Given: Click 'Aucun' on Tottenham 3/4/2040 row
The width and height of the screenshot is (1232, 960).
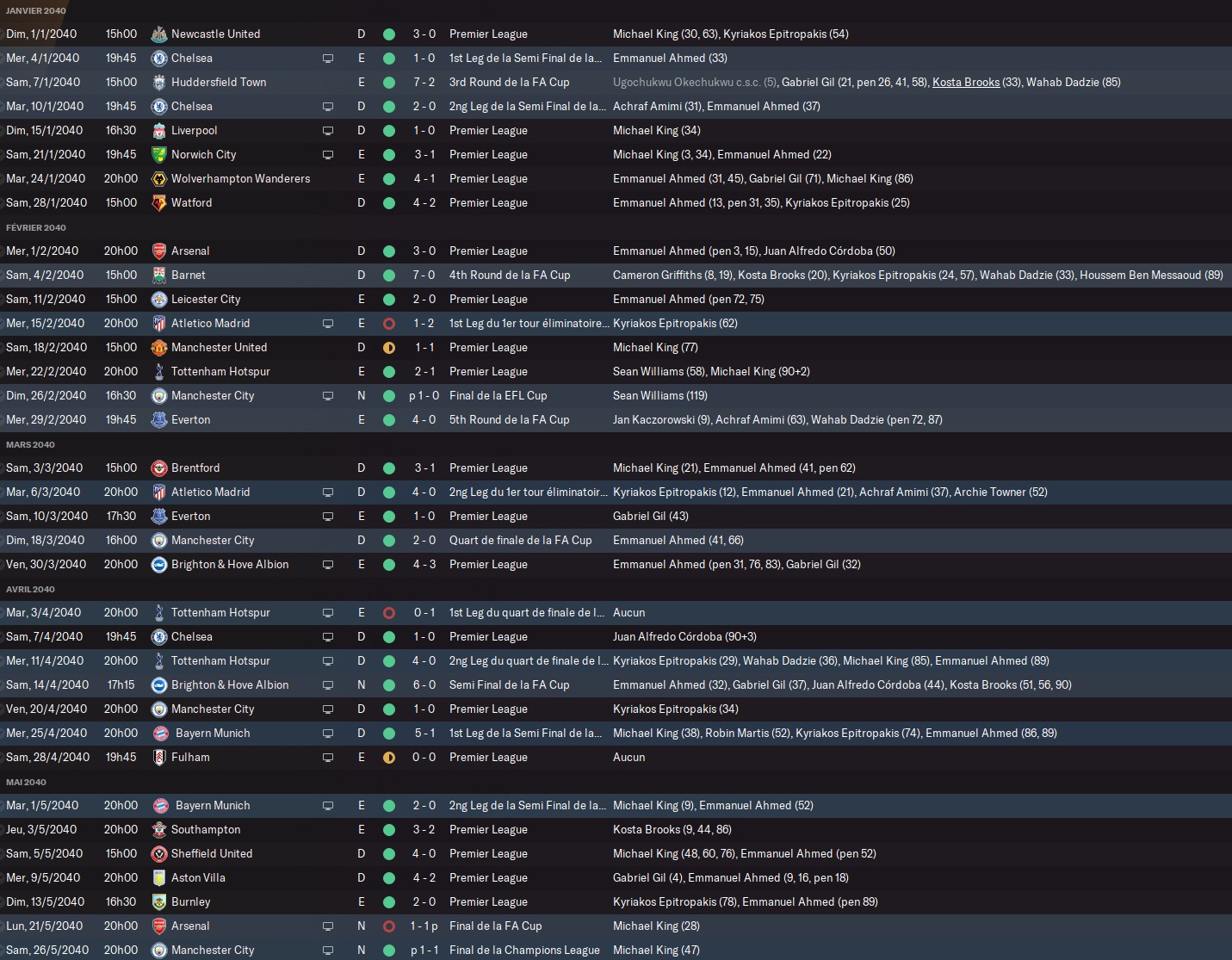Looking at the screenshot, I should (x=628, y=613).
